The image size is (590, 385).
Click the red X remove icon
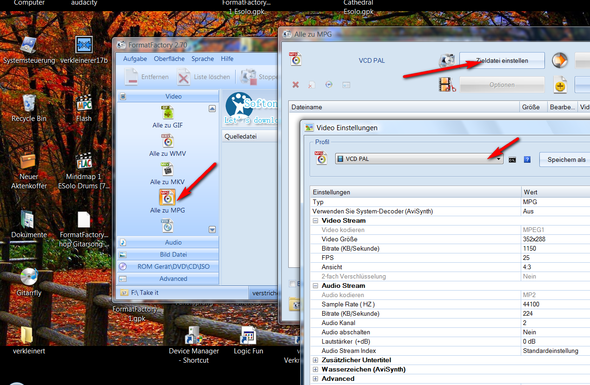(x=296, y=85)
